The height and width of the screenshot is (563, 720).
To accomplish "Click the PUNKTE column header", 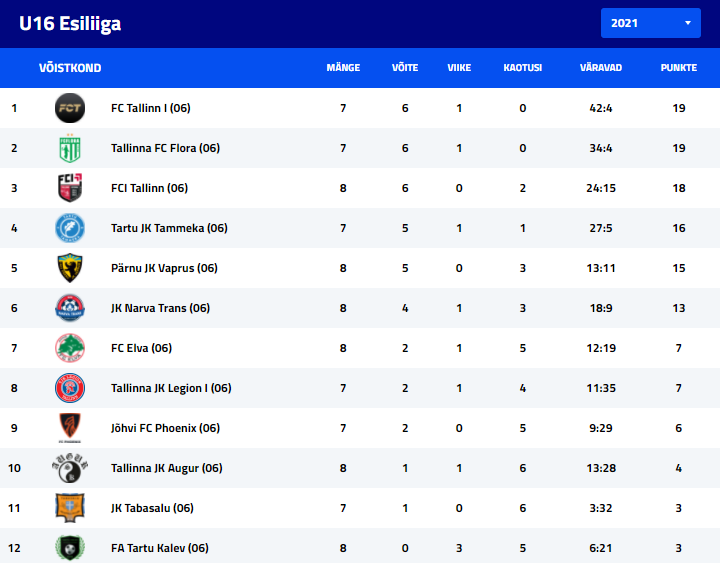I will 679,68.
